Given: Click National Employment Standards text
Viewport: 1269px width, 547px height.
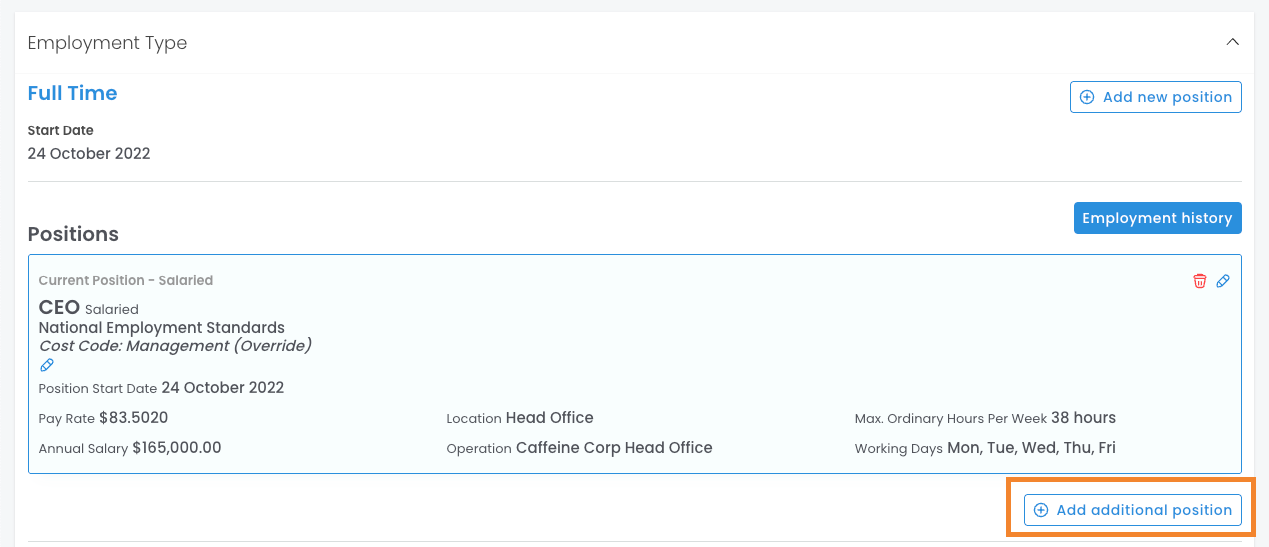Looking at the screenshot, I should click(x=161, y=327).
